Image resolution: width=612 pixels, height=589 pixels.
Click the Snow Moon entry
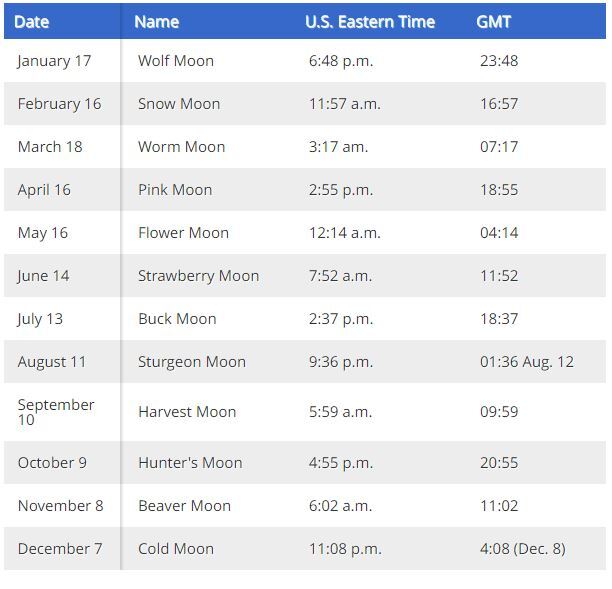[179, 104]
